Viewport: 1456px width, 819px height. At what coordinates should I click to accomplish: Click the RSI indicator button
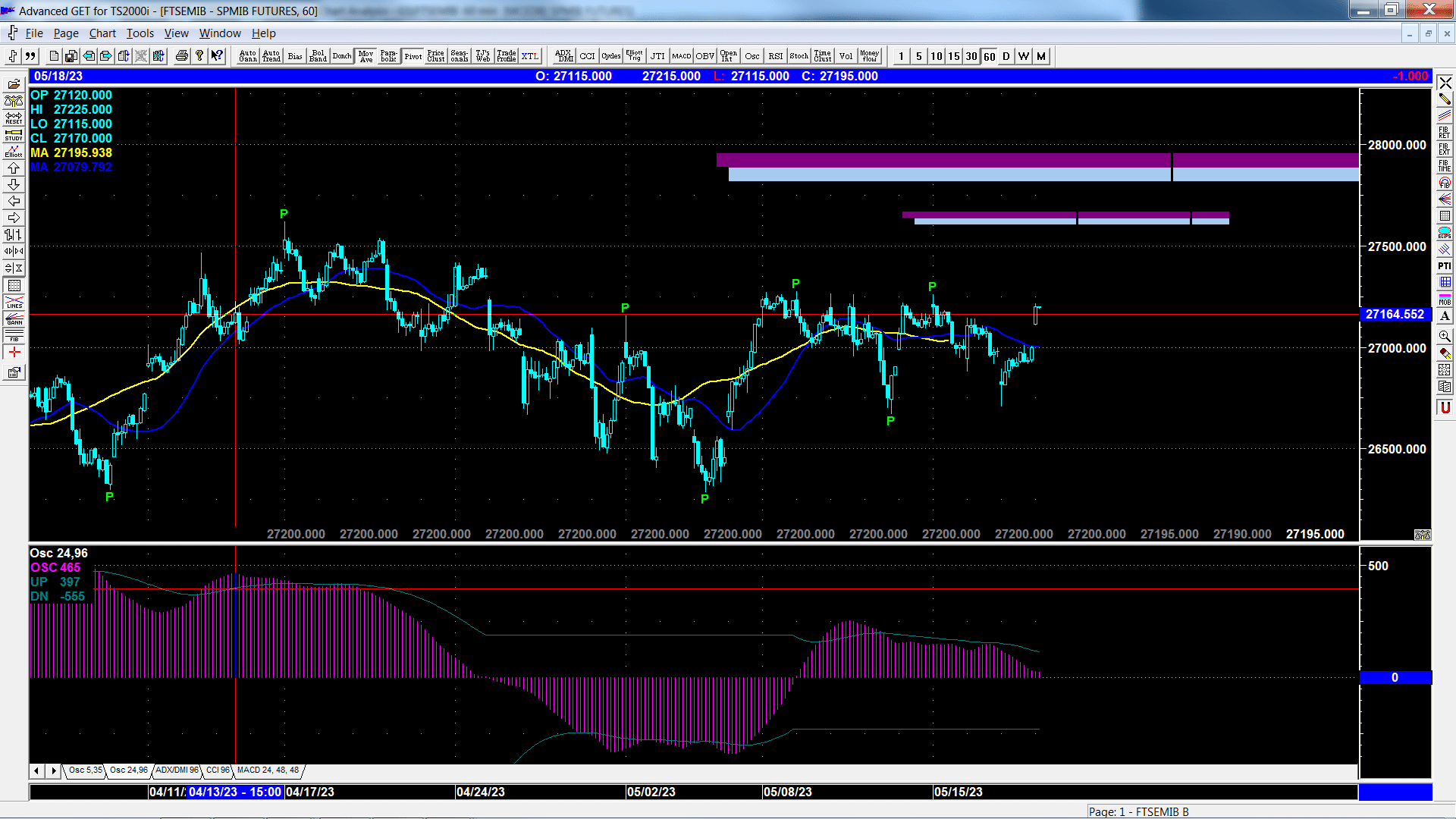click(776, 56)
